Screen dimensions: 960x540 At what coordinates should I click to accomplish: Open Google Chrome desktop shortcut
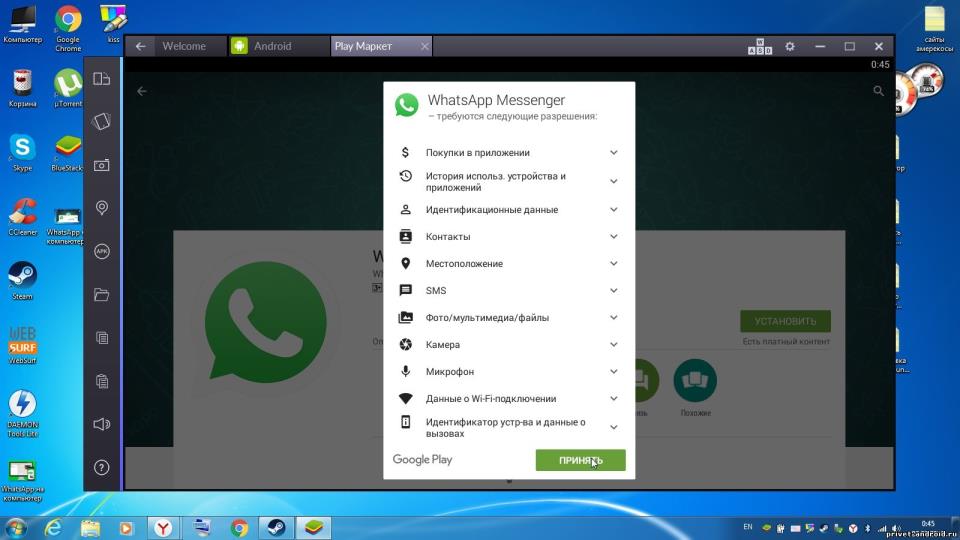68,28
